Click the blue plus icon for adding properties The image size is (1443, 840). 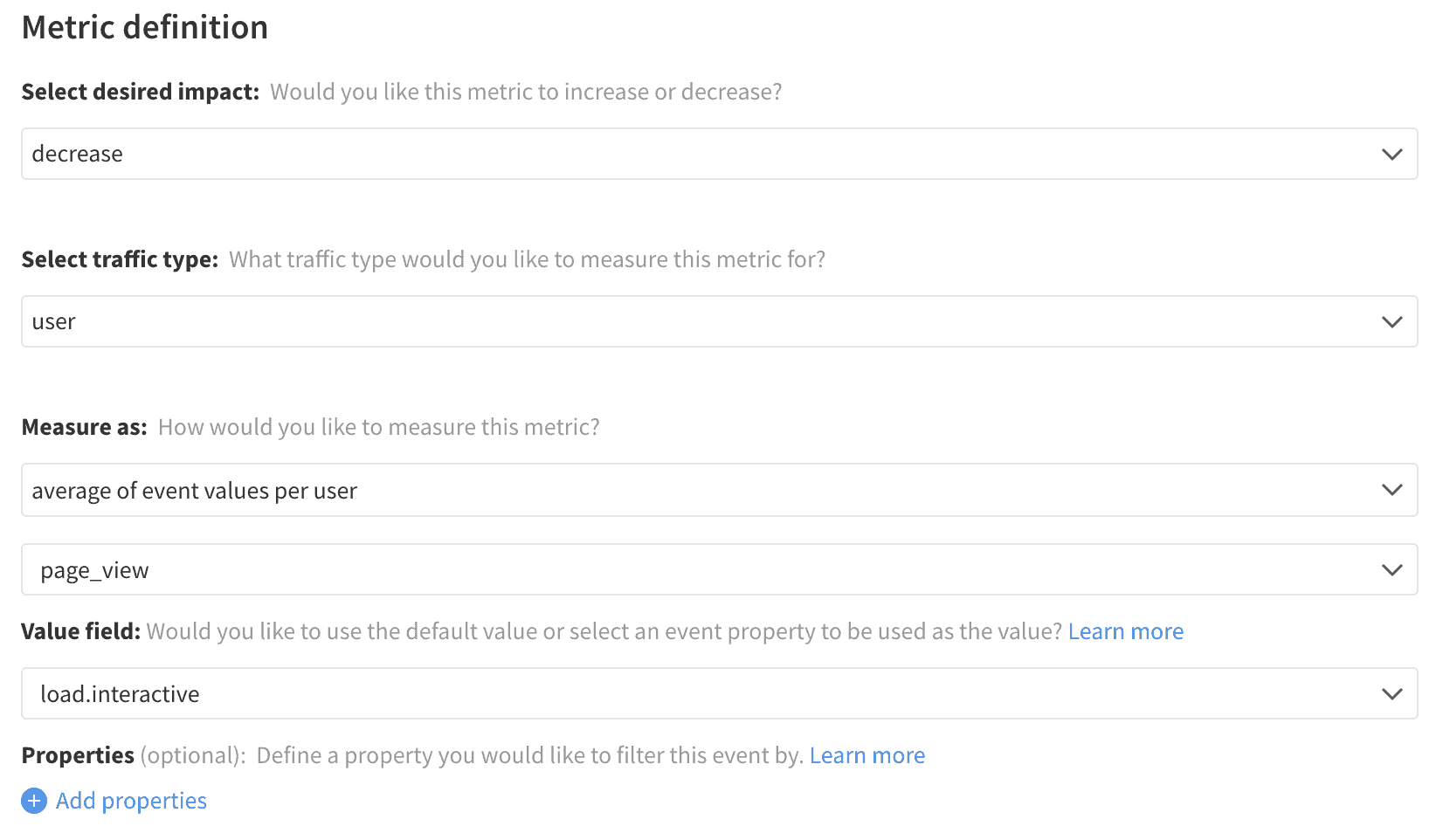click(x=34, y=801)
